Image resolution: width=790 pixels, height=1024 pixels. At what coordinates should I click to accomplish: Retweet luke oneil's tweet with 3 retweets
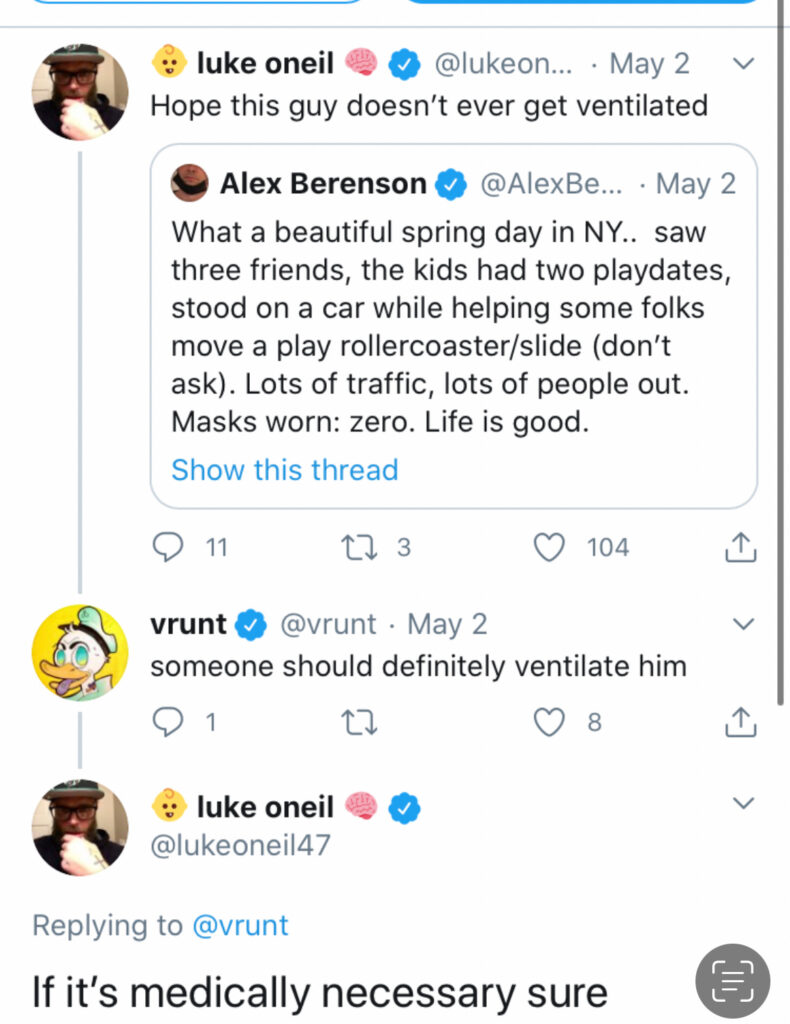[x=356, y=547]
